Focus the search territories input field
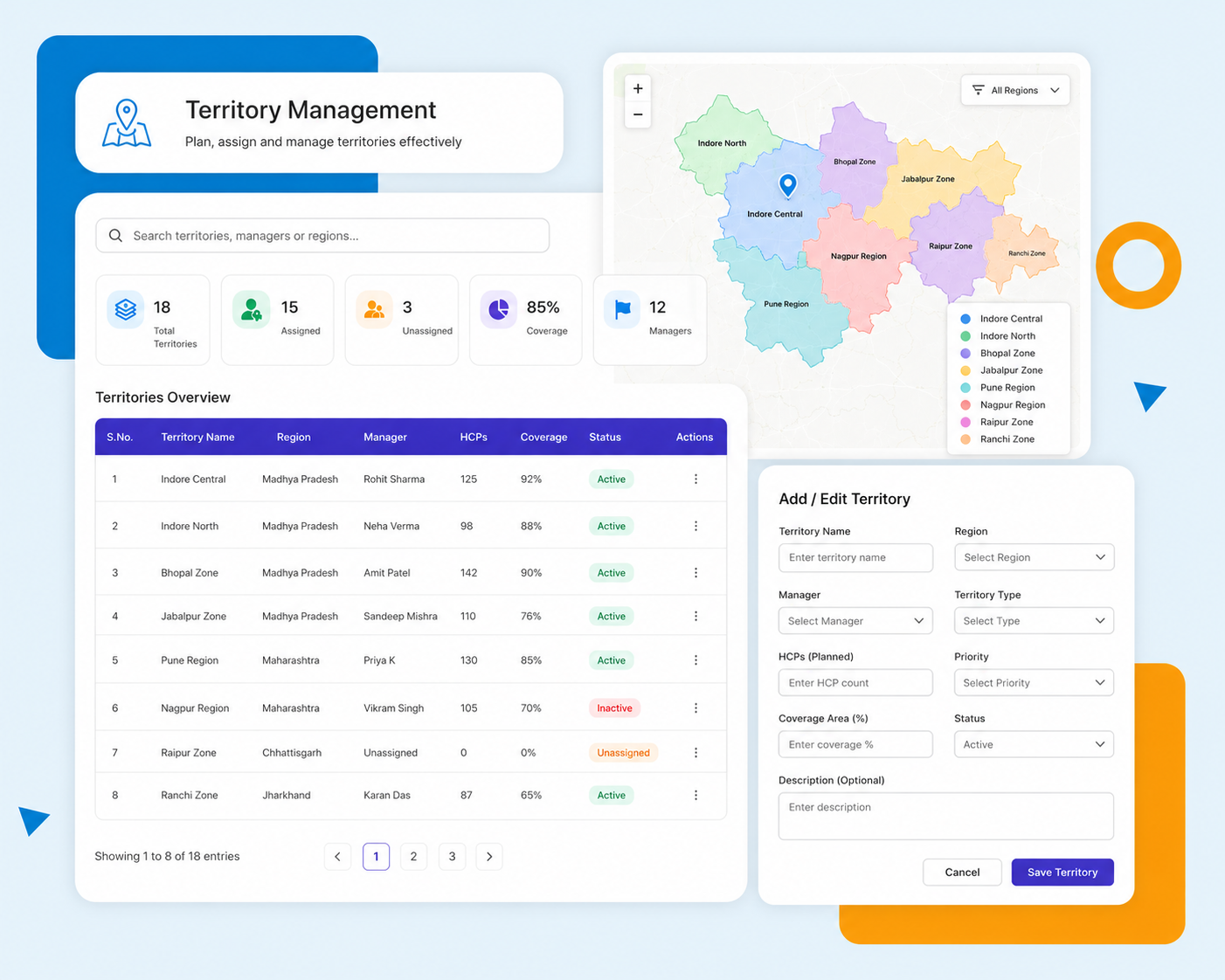 pyautogui.click(x=322, y=236)
